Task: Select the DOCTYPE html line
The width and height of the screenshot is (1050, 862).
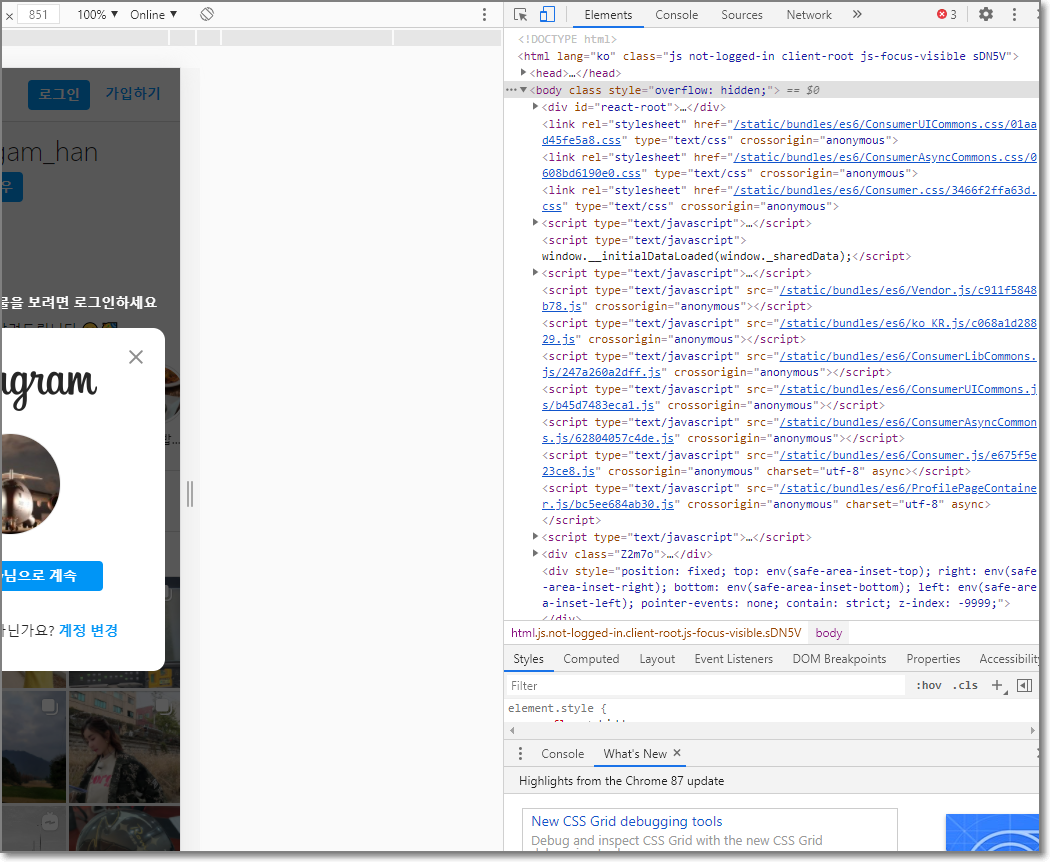Action: [567, 39]
